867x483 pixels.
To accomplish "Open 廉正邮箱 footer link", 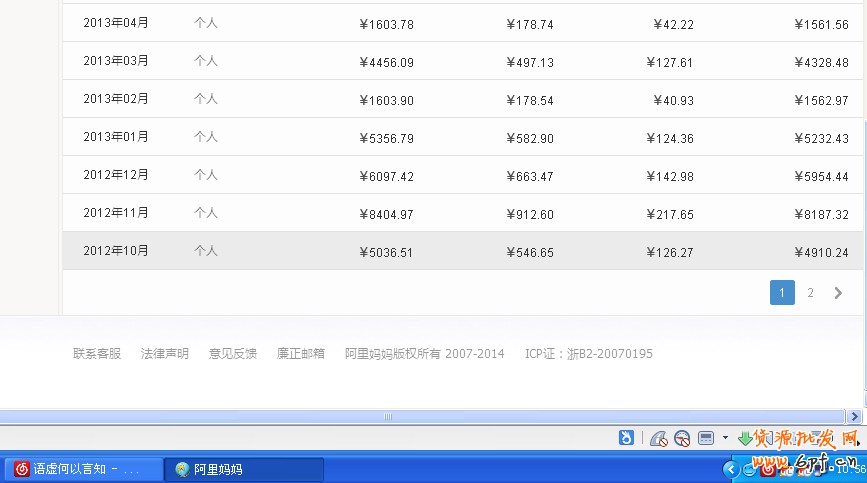I will [x=300, y=354].
